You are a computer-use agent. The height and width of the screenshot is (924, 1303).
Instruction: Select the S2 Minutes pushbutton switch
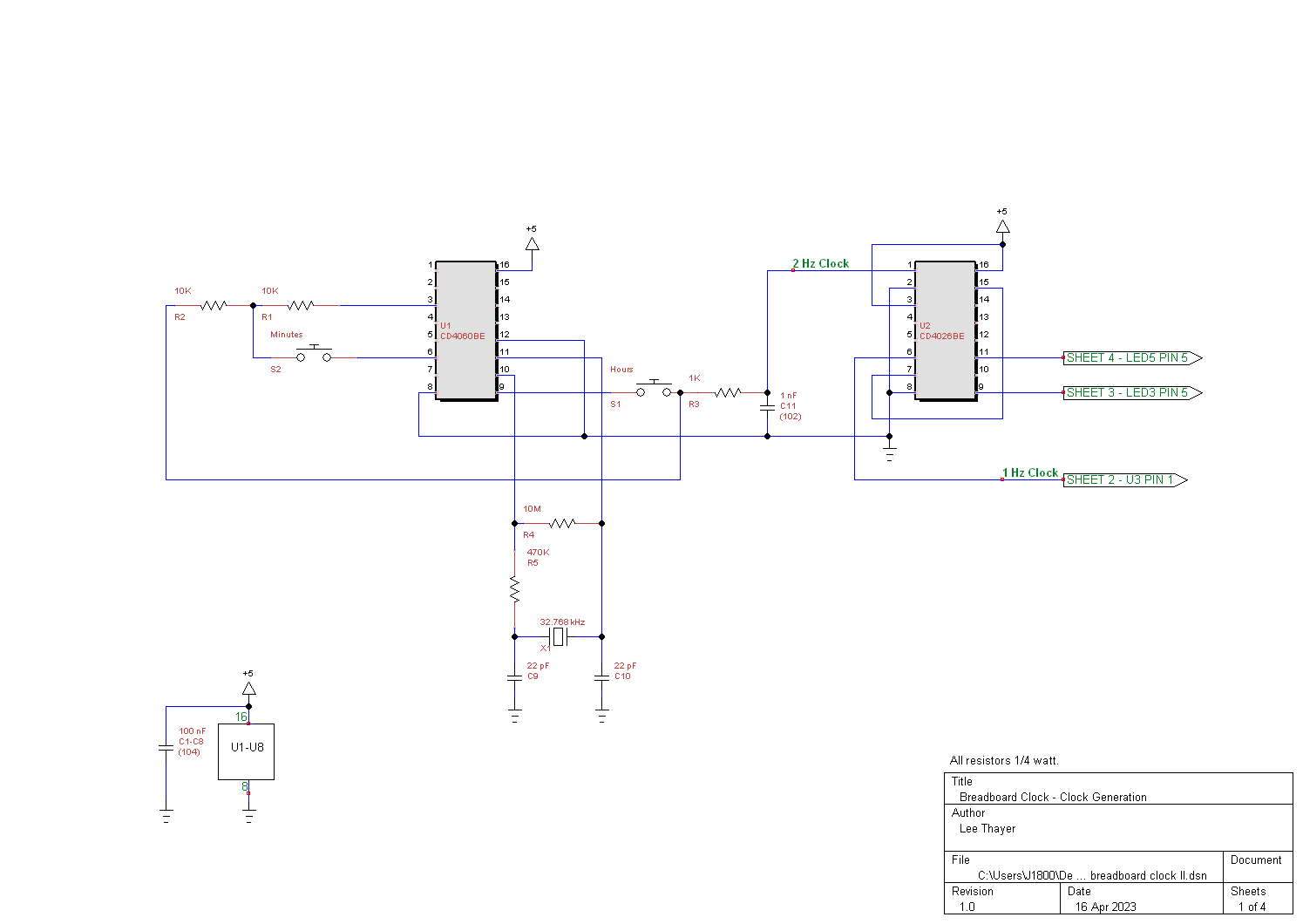[x=314, y=354]
